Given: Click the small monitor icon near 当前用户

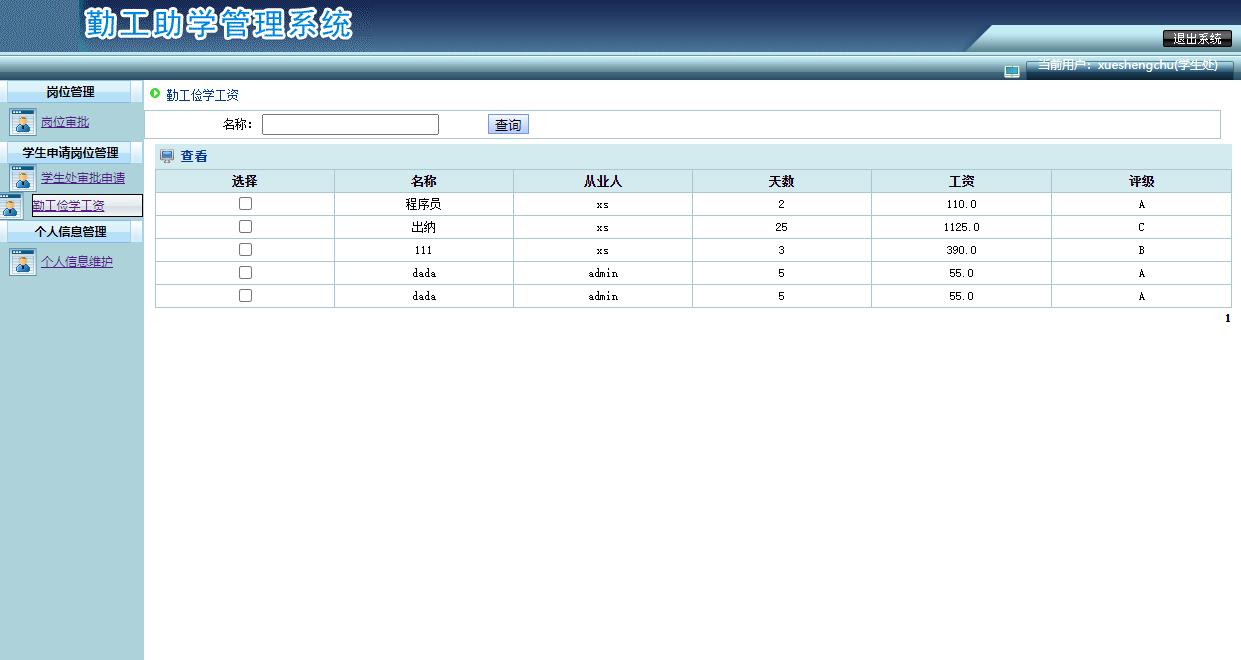Looking at the screenshot, I should click(x=1012, y=70).
